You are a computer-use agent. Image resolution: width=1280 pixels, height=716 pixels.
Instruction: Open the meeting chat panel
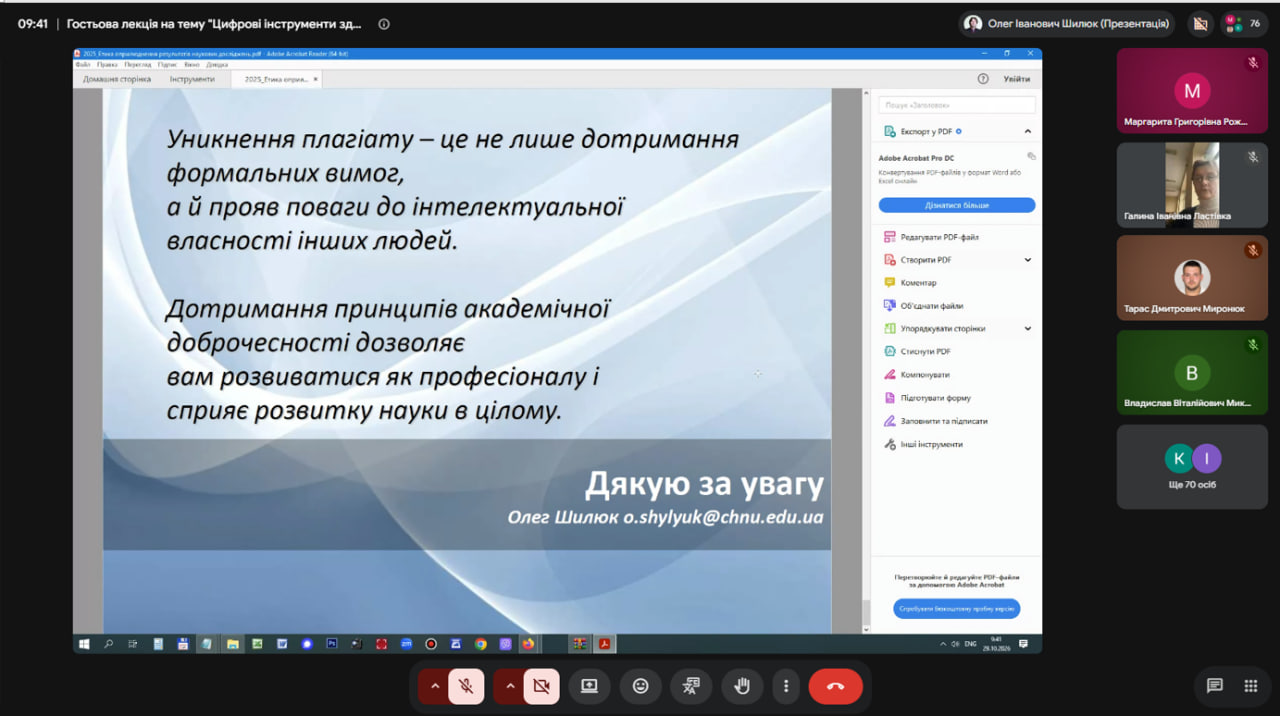point(1215,686)
